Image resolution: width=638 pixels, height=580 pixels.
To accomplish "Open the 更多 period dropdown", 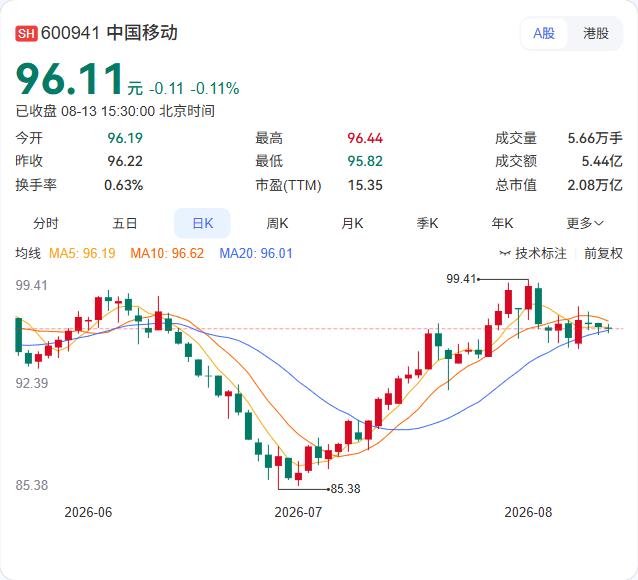I will pos(585,223).
